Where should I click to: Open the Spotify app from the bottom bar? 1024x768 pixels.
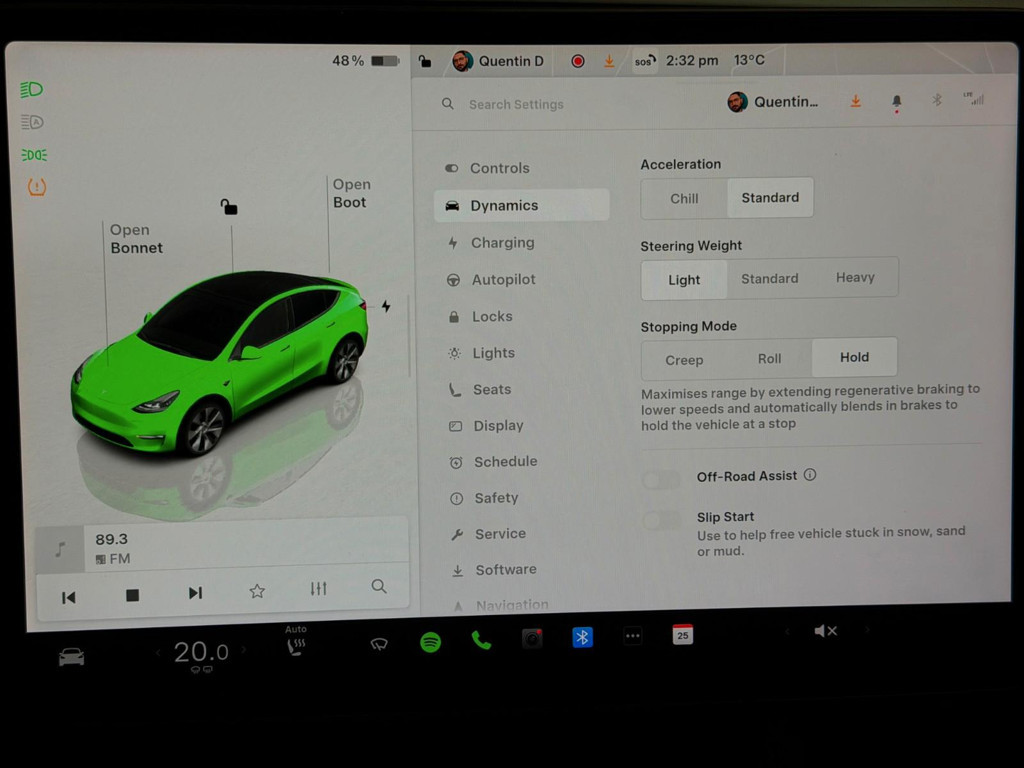(x=430, y=643)
